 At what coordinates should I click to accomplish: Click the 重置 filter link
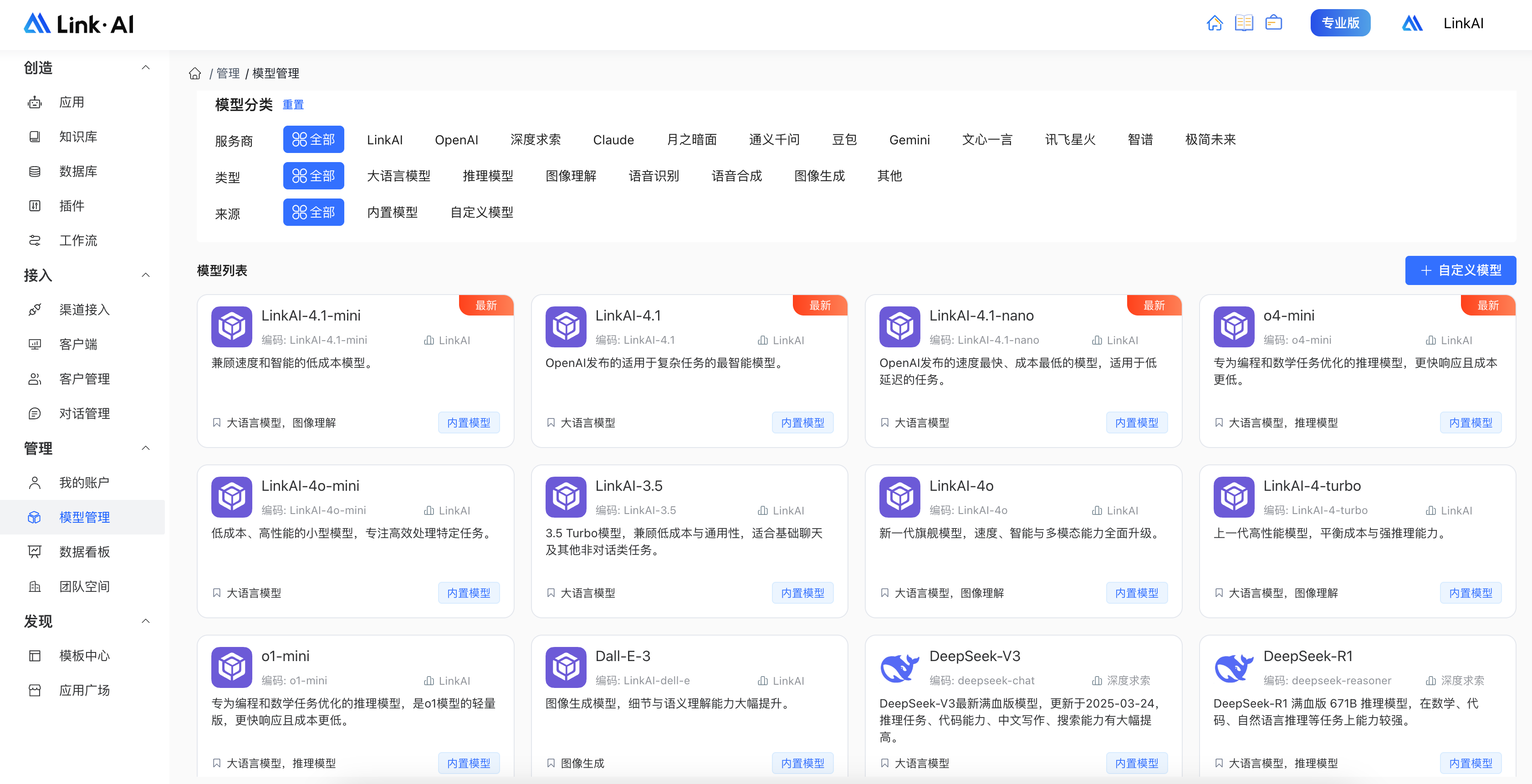[x=293, y=105]
